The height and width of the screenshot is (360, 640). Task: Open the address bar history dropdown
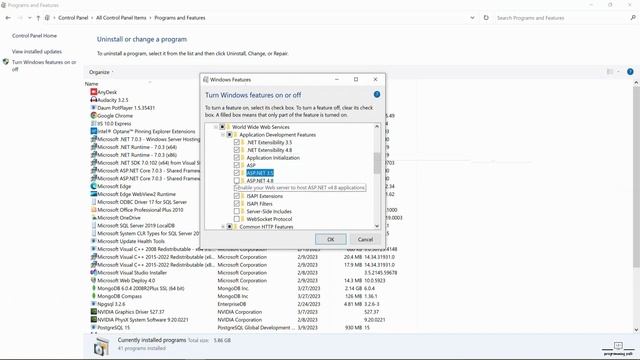coord(472,18)
